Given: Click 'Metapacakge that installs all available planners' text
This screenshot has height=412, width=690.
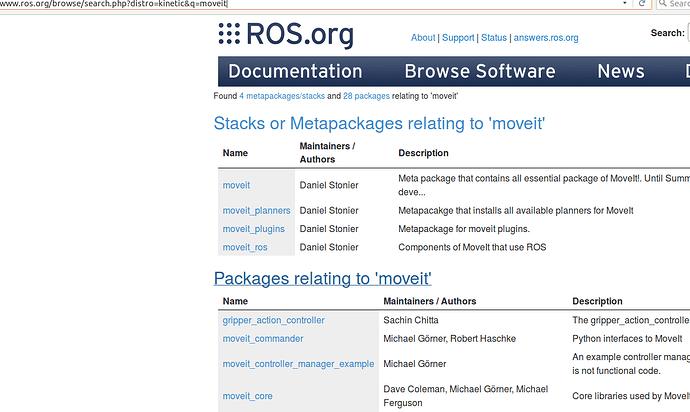Looking at the screenshot, I should (x=516, y=211).
